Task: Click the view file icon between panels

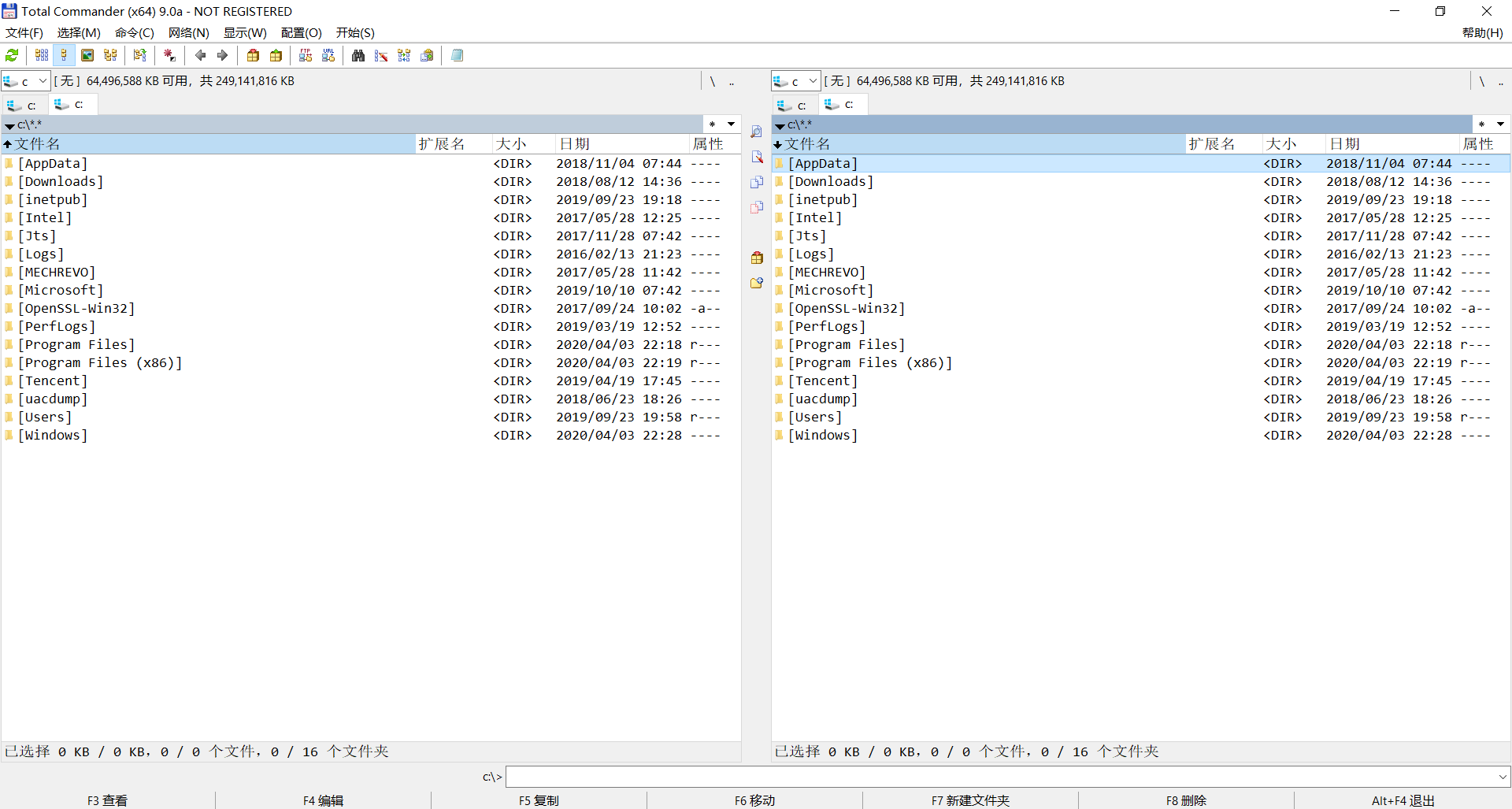Action: click(757, 132)
